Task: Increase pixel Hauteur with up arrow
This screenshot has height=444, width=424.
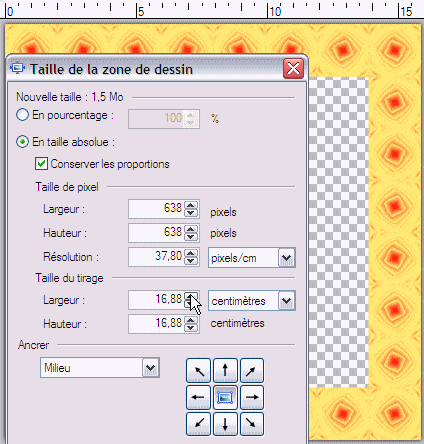Action: [x=191, y=230]
